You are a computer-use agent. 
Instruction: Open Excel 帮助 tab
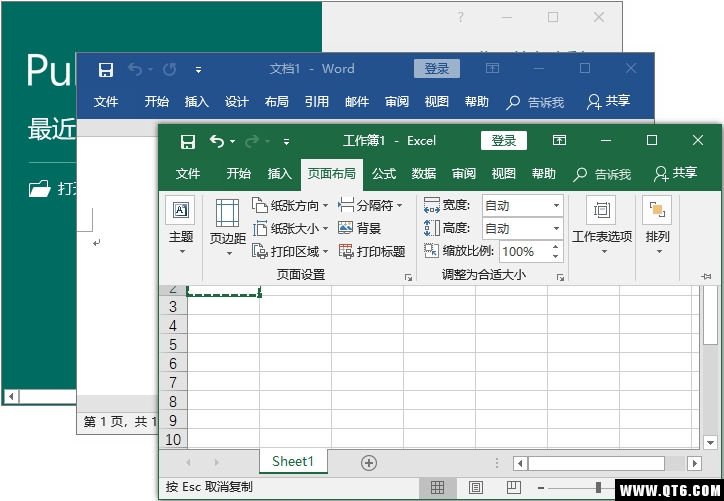[543, 174]
